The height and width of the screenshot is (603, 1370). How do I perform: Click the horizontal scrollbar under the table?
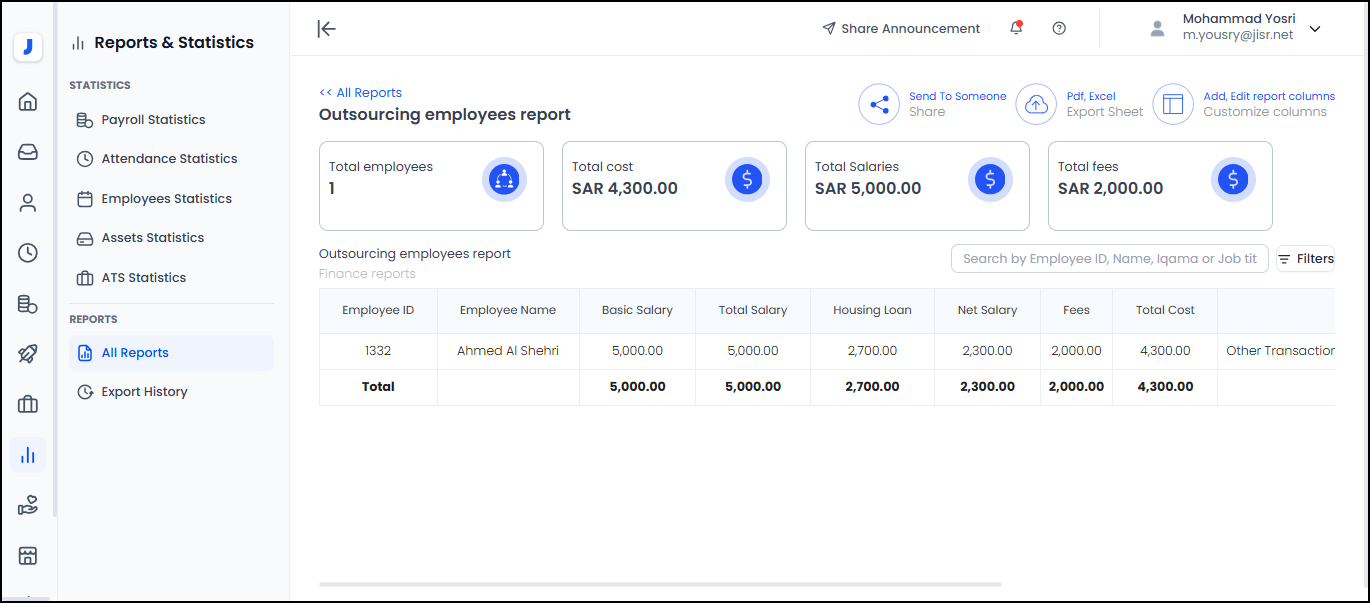tap(660, 584)
